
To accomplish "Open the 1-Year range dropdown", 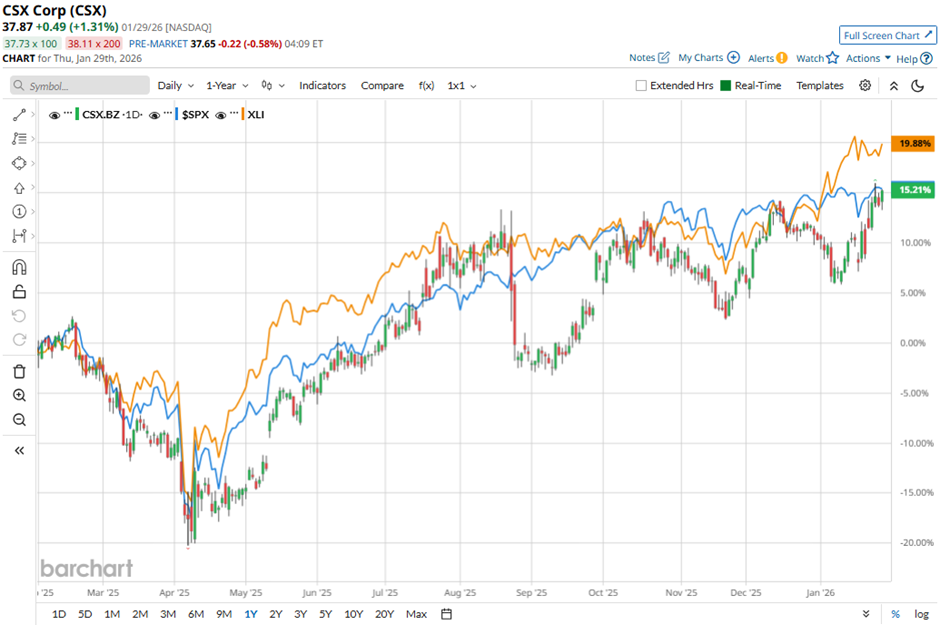I will tap(227, 86).
